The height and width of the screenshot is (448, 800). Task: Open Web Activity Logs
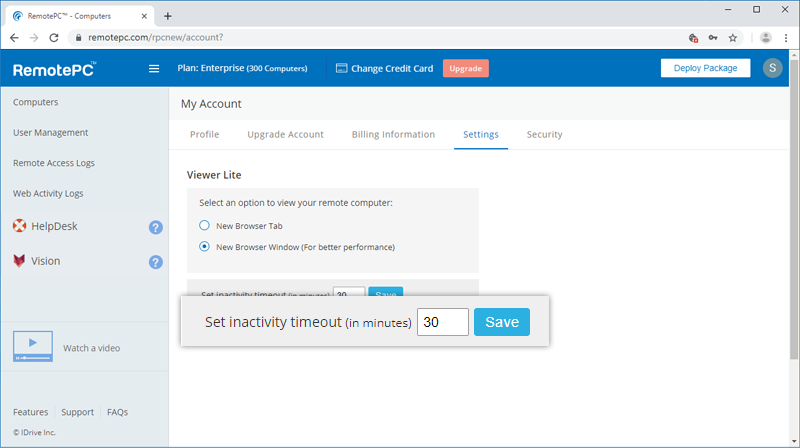point(48,193)
